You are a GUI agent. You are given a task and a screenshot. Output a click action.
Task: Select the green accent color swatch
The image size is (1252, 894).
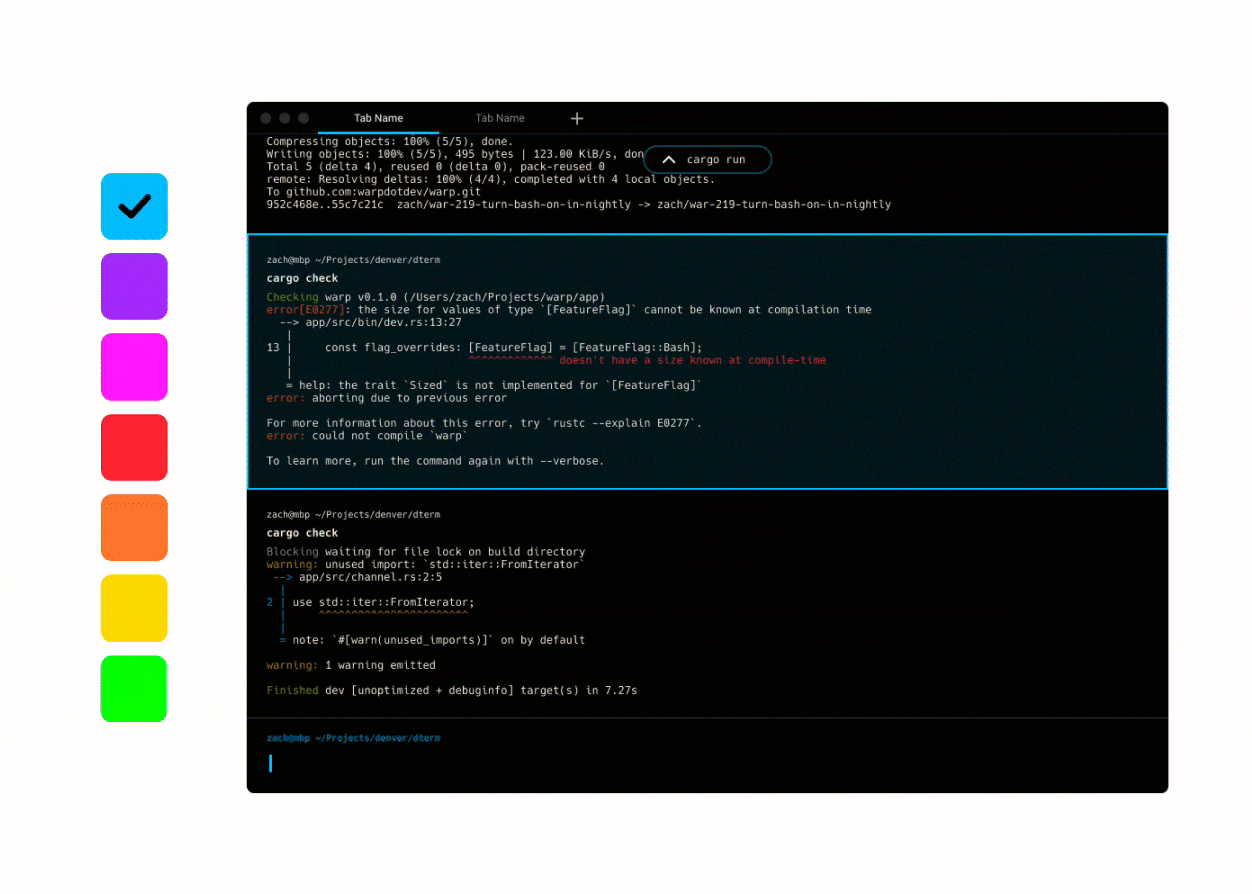(134, 688)
